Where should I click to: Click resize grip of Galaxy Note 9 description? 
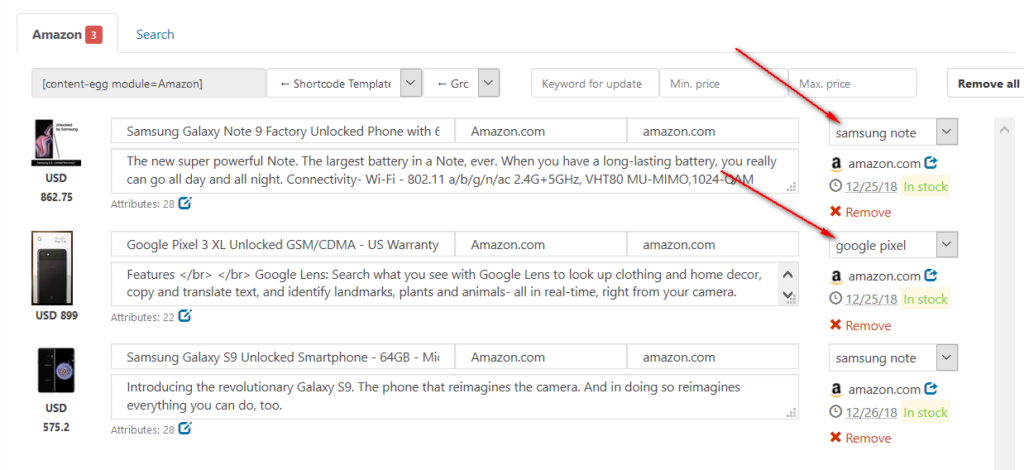792,187
